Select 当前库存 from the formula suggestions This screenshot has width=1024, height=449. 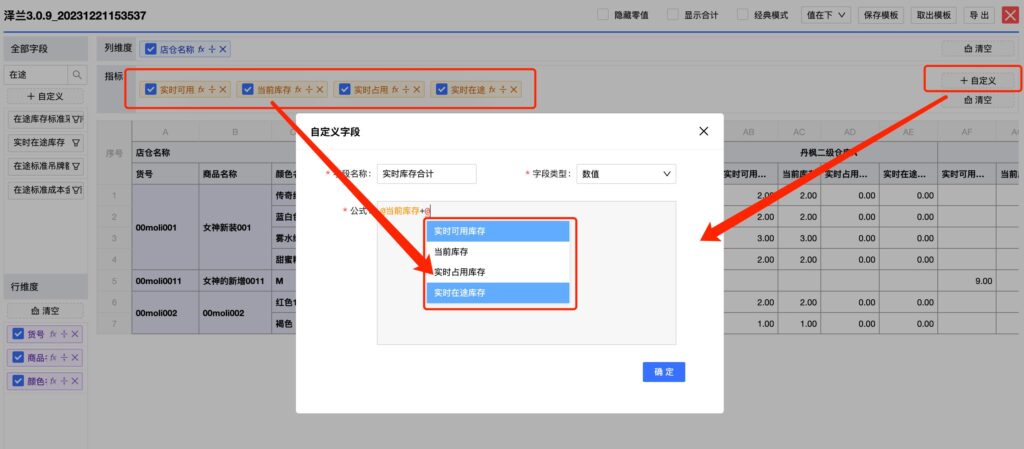[498, 251]
